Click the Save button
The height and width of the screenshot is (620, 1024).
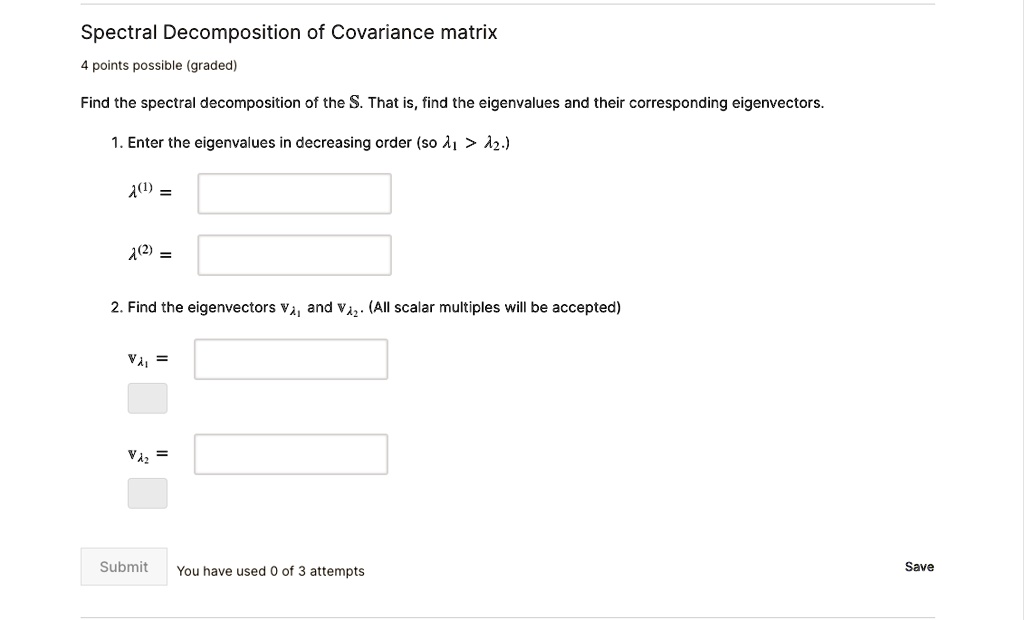(x=918, y=566)
